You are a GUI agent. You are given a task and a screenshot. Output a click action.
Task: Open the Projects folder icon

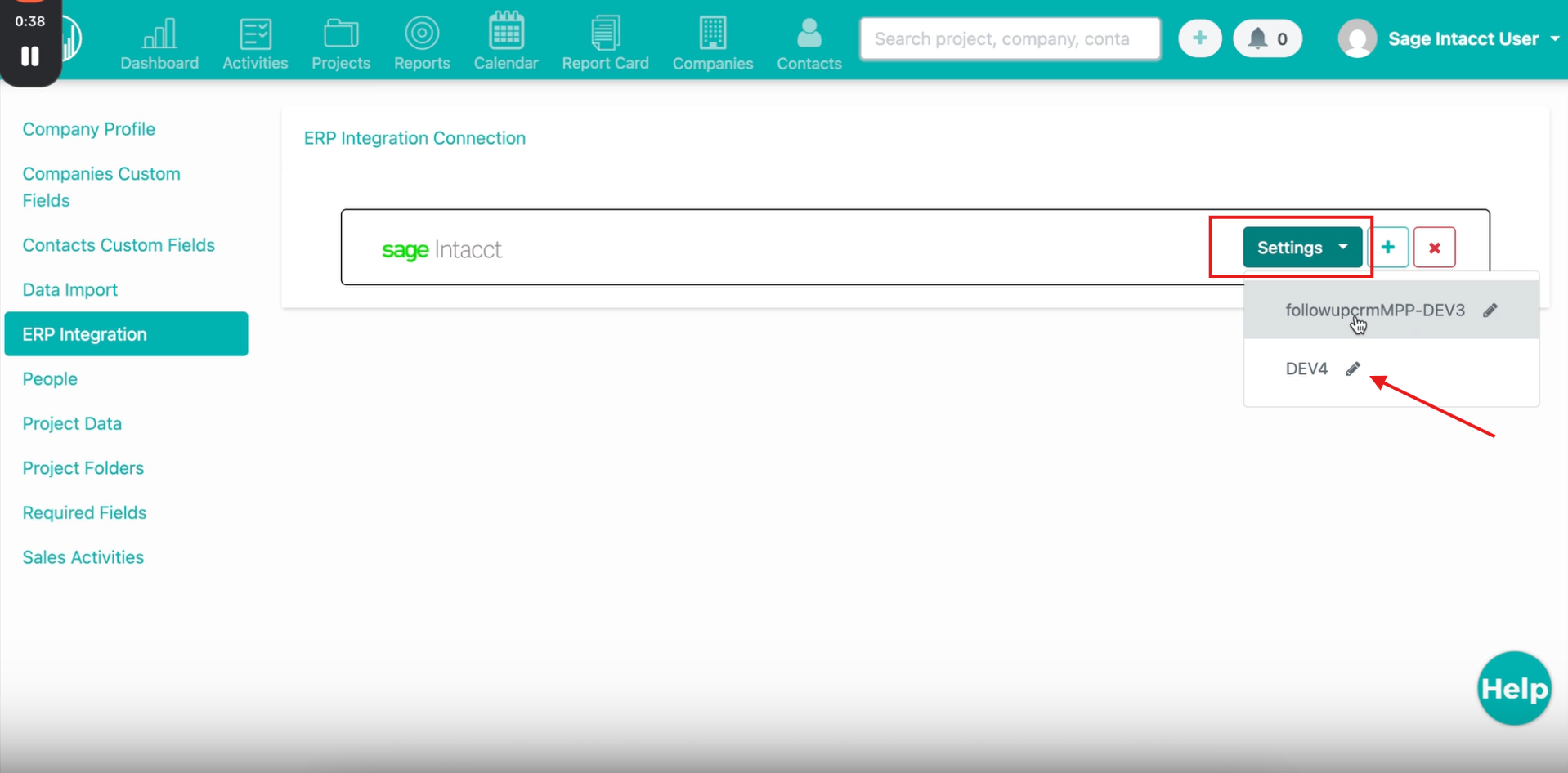(341, 34)
